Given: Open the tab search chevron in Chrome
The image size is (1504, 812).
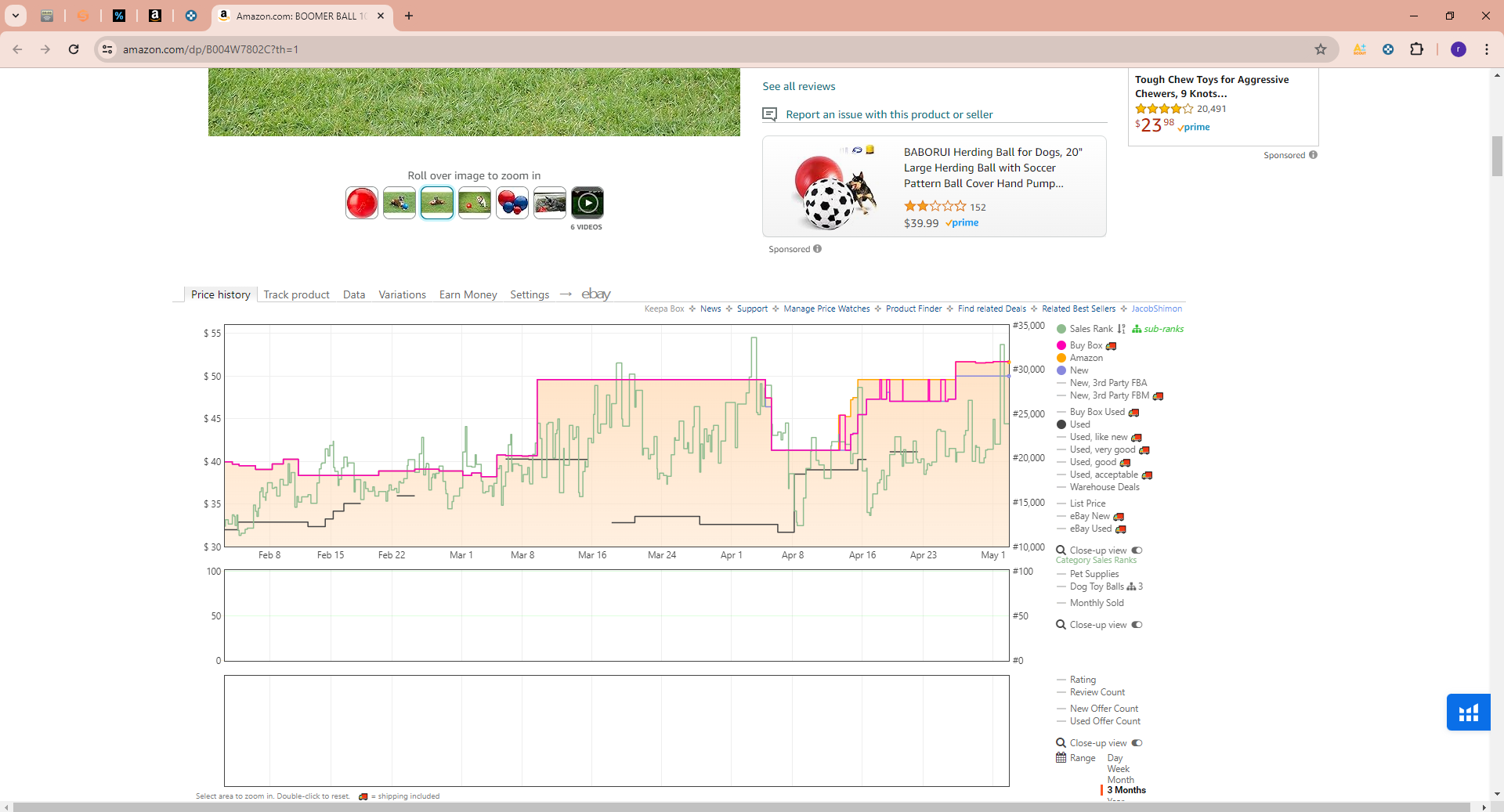Looking at the screenshot, I should tap(16, 16).
